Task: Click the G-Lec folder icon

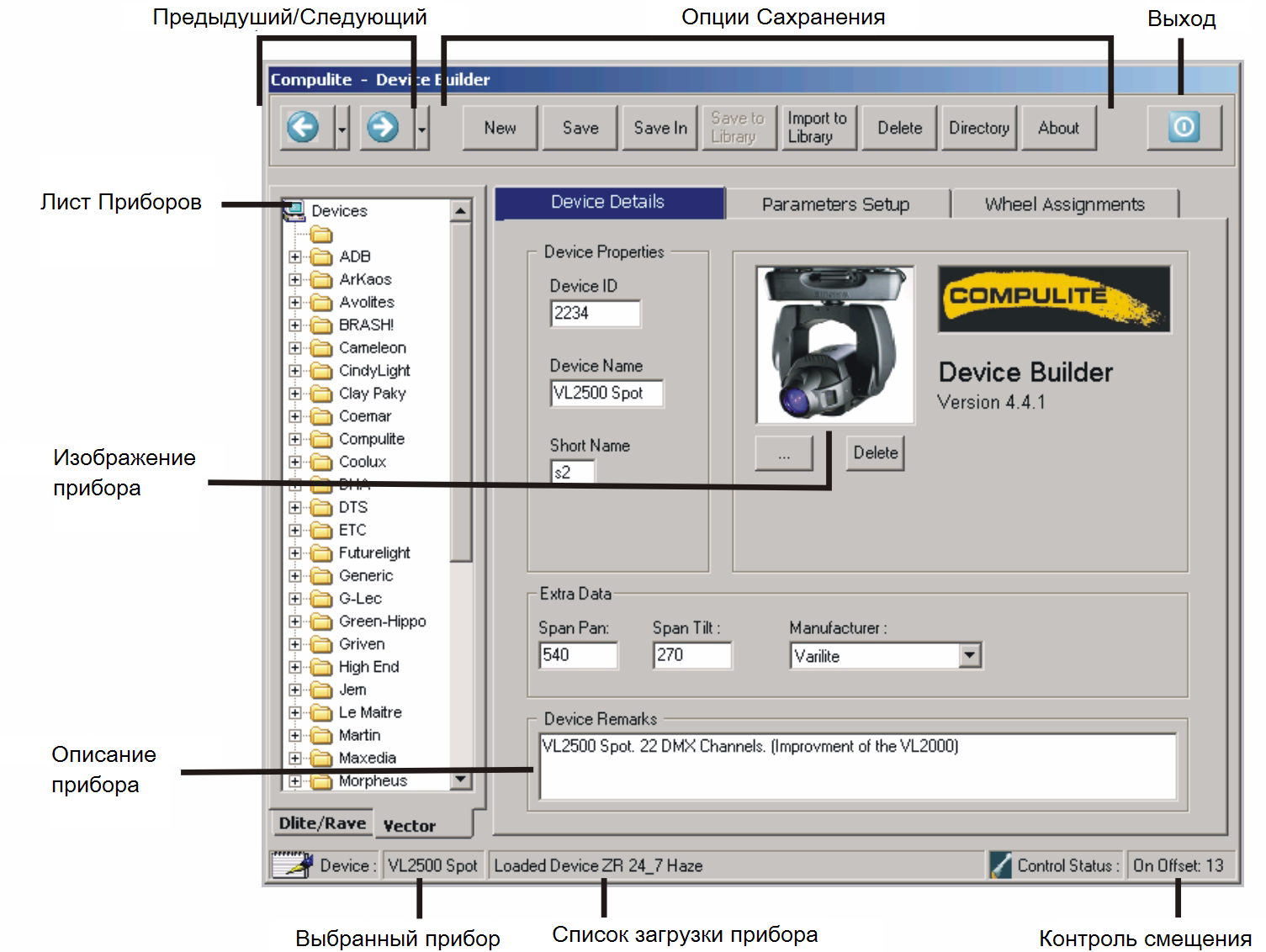Action: [321, 598]
